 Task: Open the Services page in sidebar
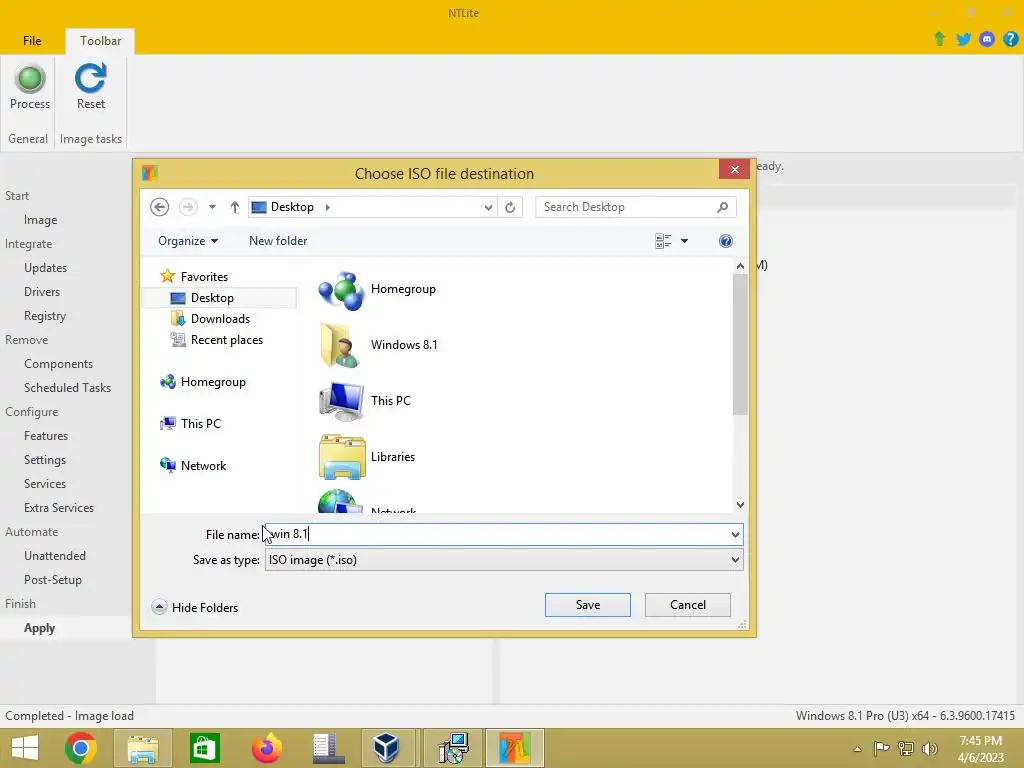44,484
